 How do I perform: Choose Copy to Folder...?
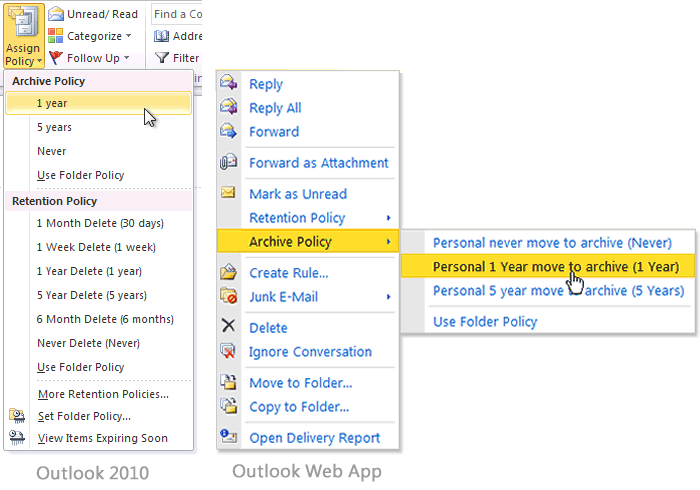[x=299, y=407]
